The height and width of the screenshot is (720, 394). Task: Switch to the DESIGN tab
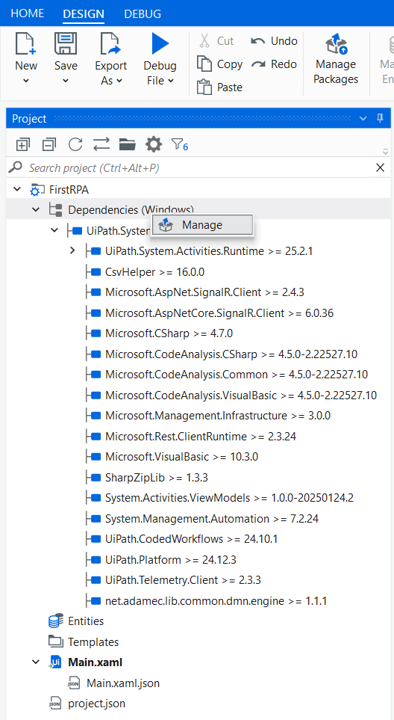click(84, 14)
